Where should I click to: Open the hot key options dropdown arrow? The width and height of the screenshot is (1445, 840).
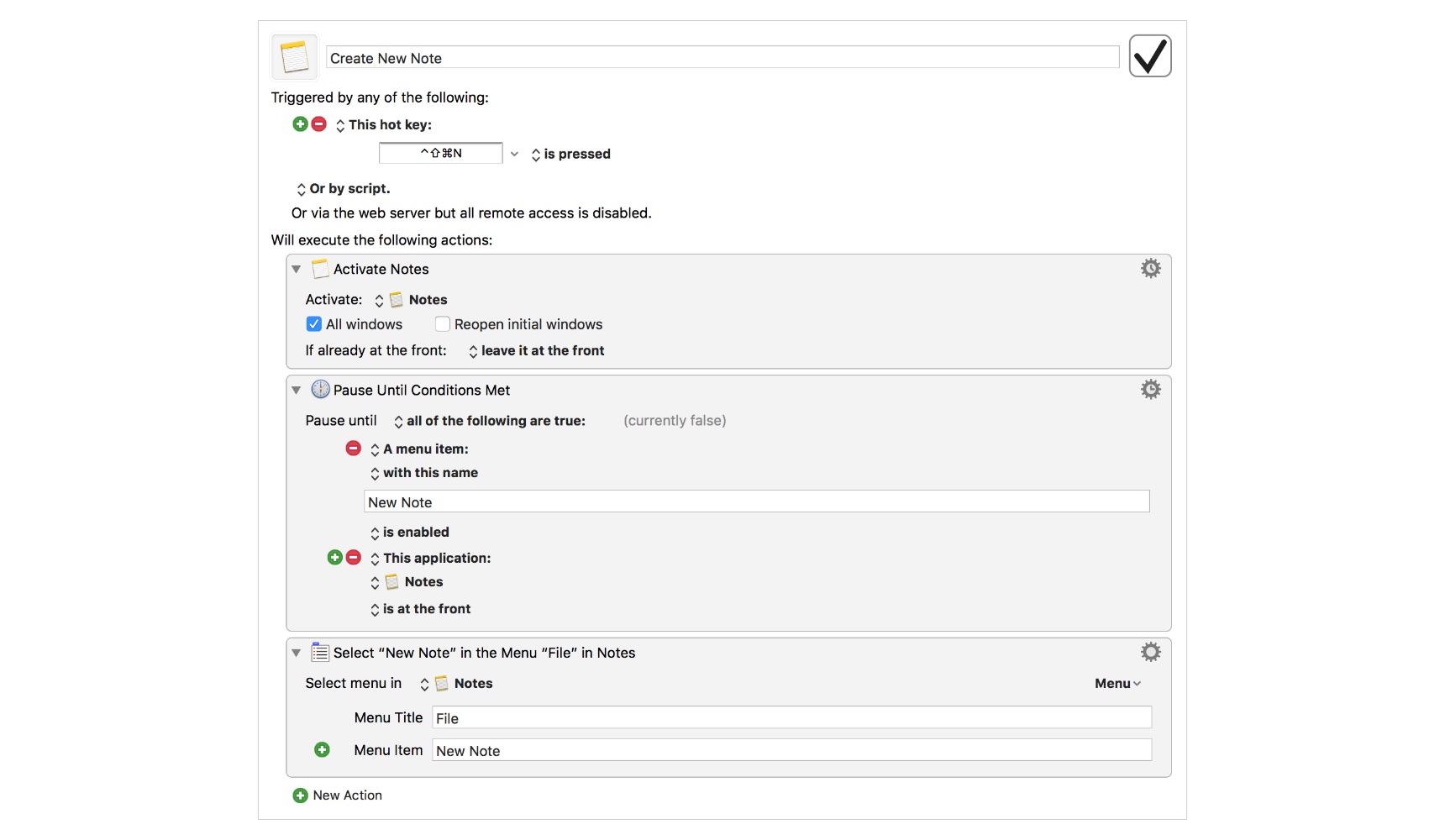pyautogui.click(x=514, y=154)
